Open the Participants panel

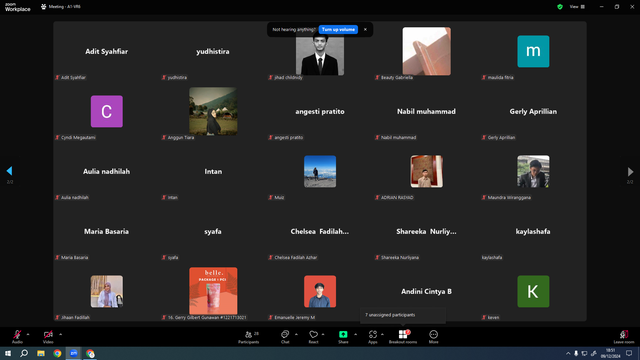[x=249, y=337]
